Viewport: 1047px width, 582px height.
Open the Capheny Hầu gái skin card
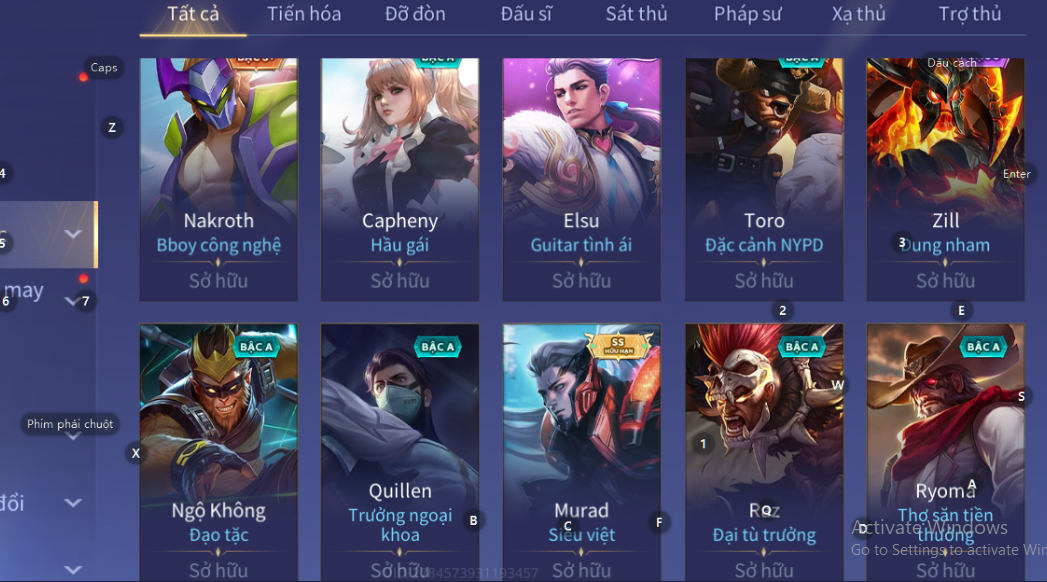click(400, 179)
